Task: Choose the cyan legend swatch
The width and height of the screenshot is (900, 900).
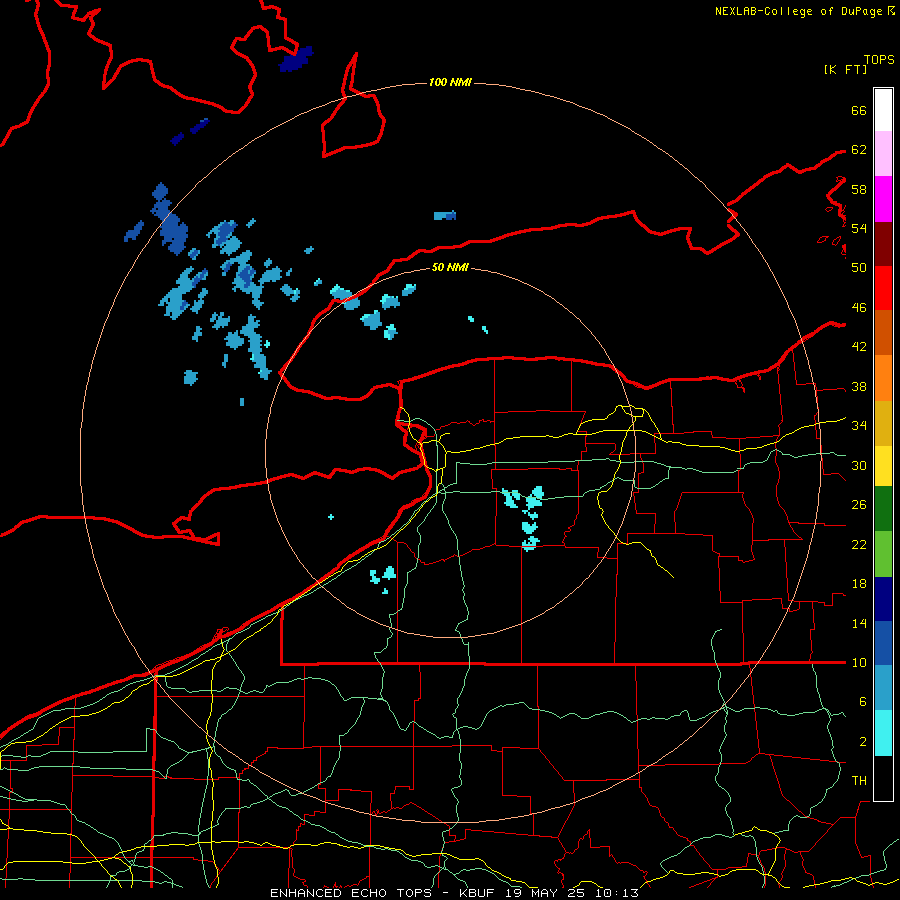Action: pos(883,733)
